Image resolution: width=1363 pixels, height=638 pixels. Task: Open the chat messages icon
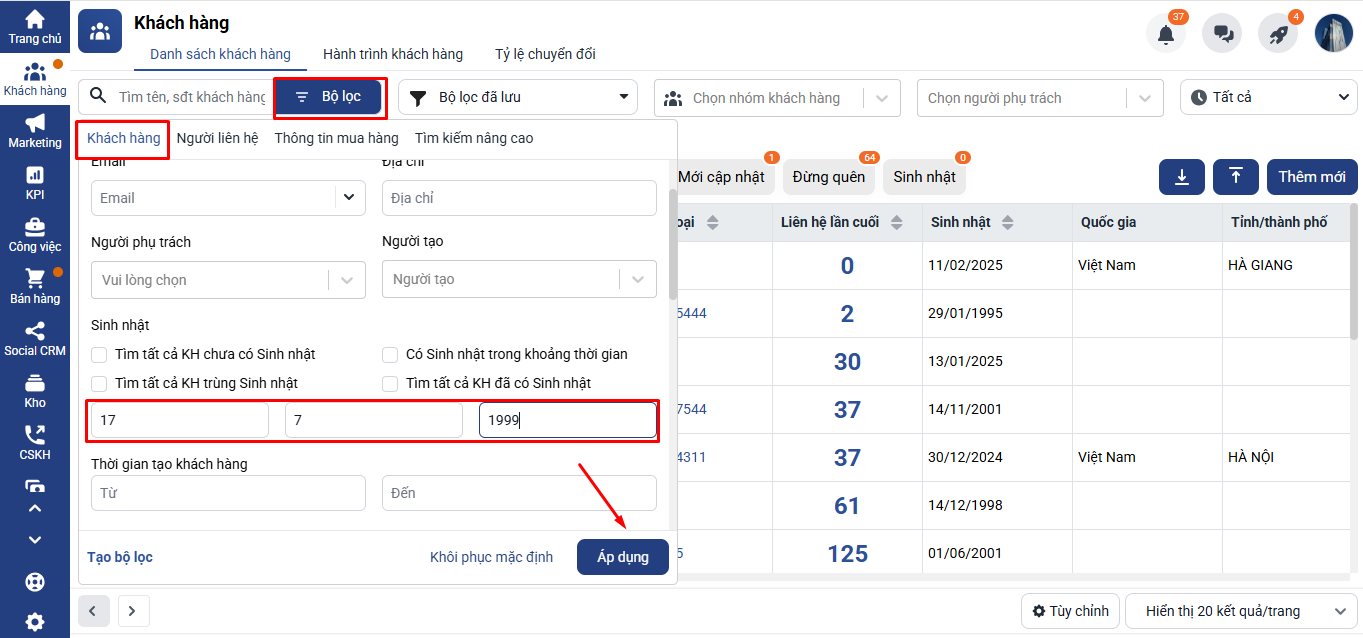click(x=1222, y=34)
